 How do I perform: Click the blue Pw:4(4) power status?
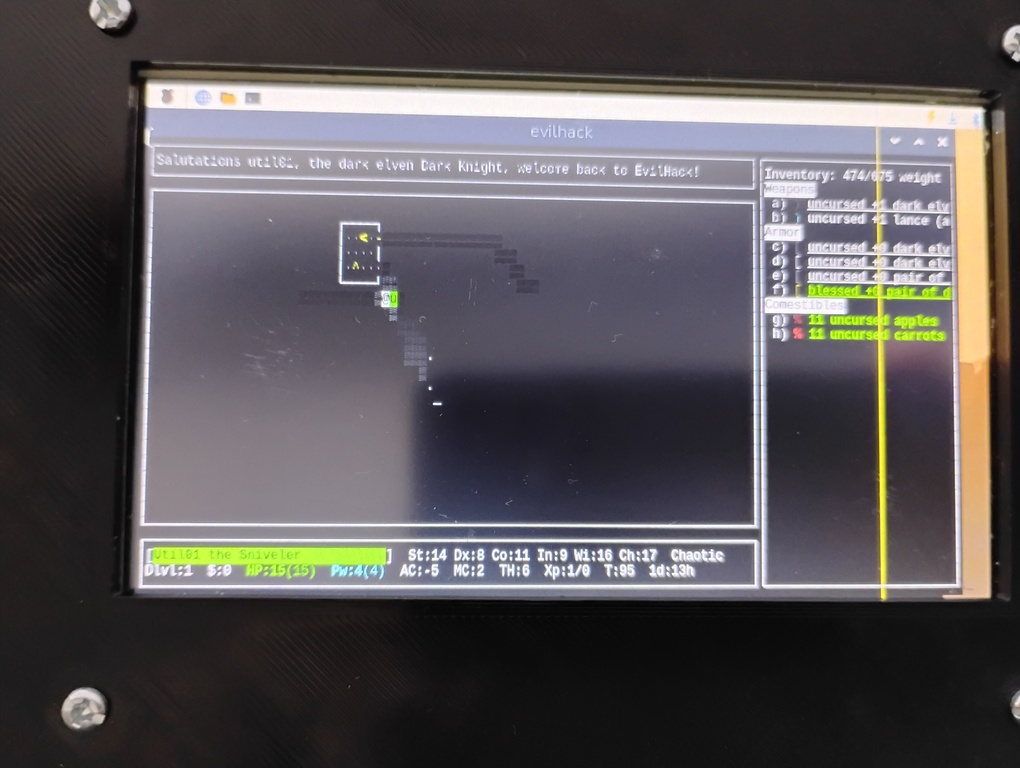[x=357, y=570]
